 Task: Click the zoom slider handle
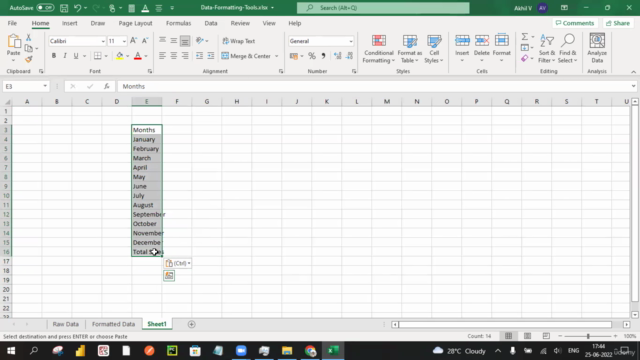click(x=588, y=336)
